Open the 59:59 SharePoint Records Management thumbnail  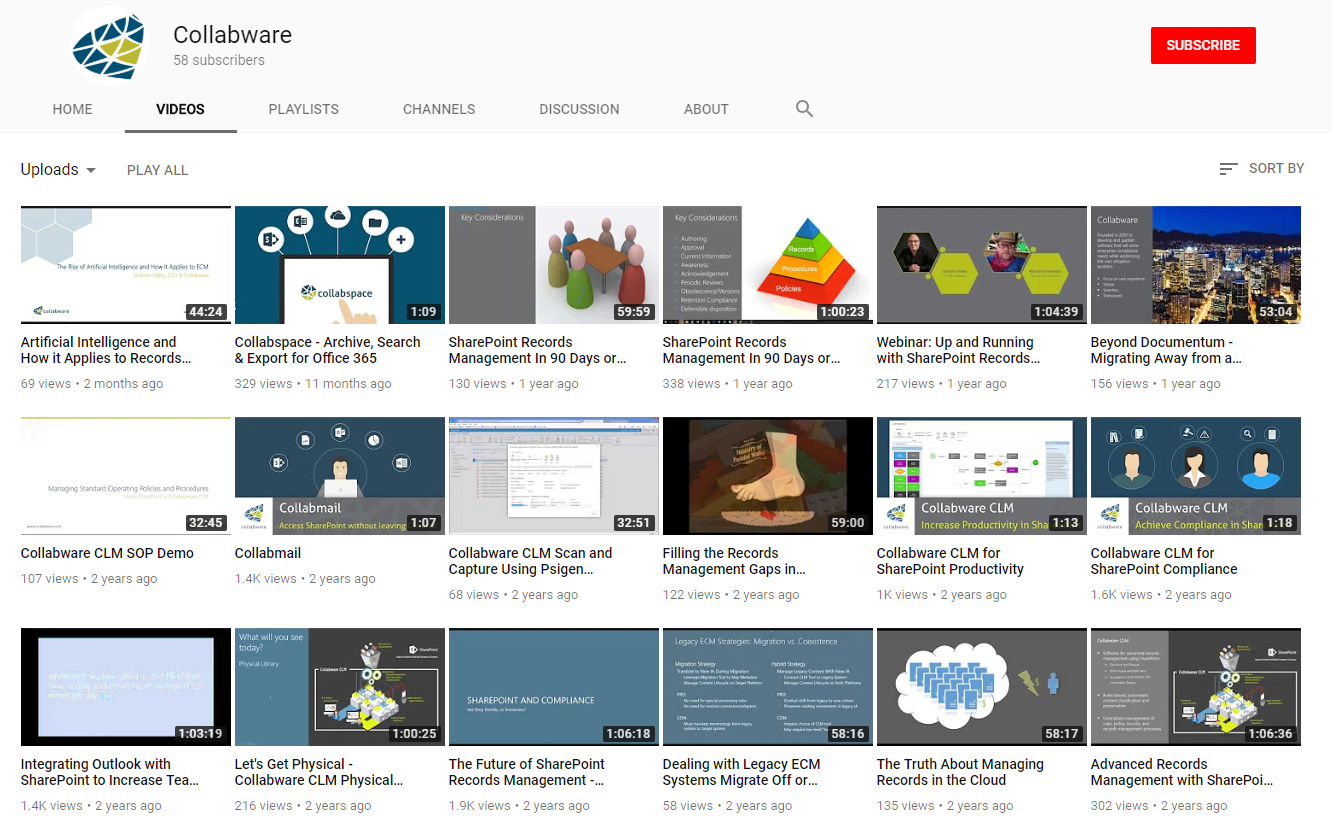point(554,265)
